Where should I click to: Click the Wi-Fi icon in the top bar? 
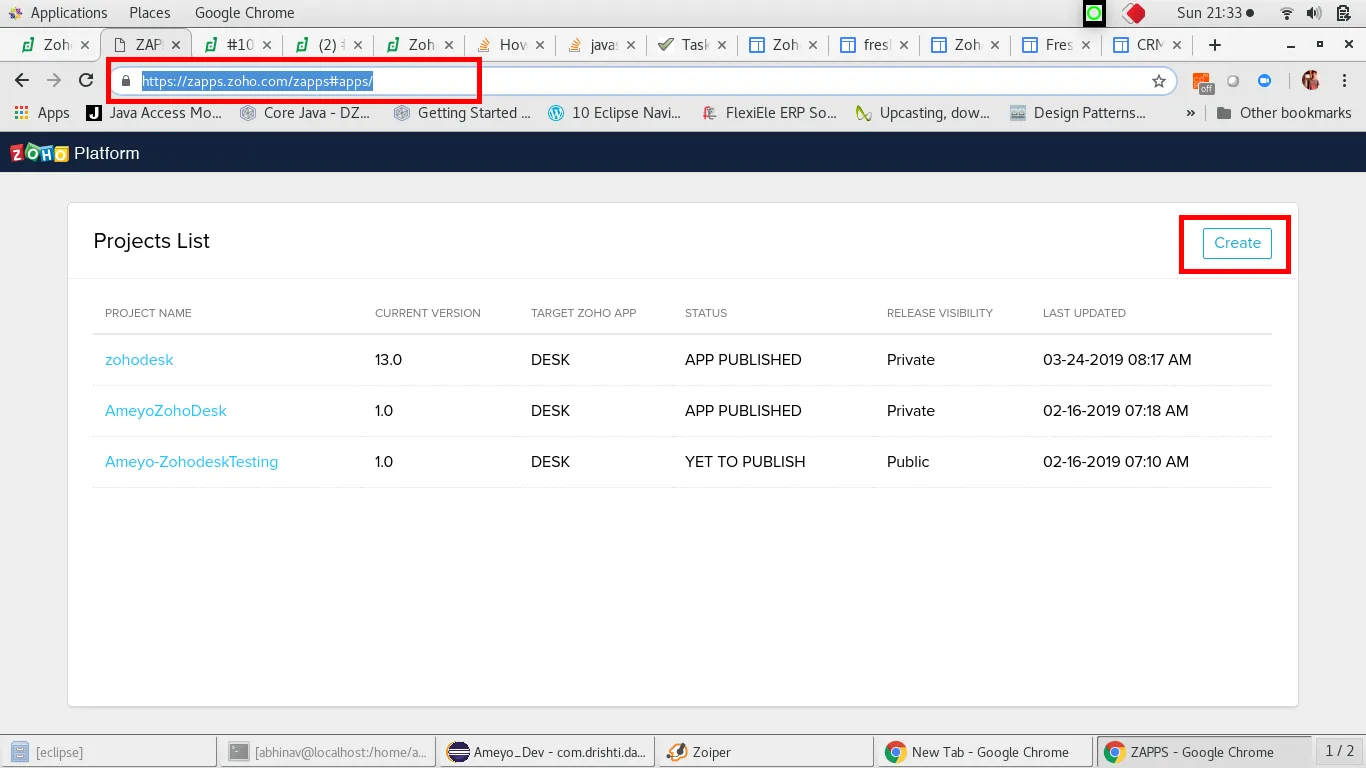(1287, 13)
